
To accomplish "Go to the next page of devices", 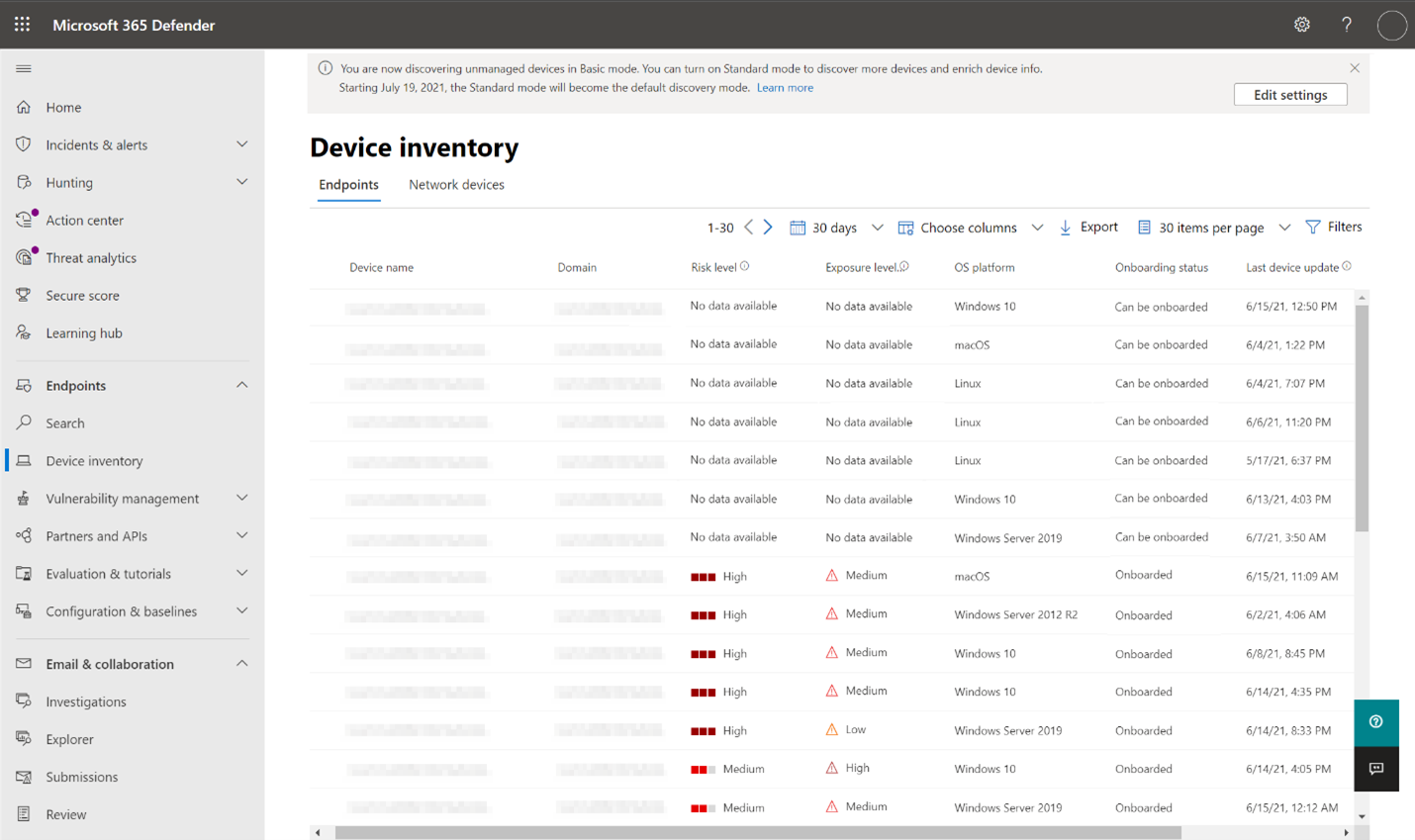I will click(767, 227).
